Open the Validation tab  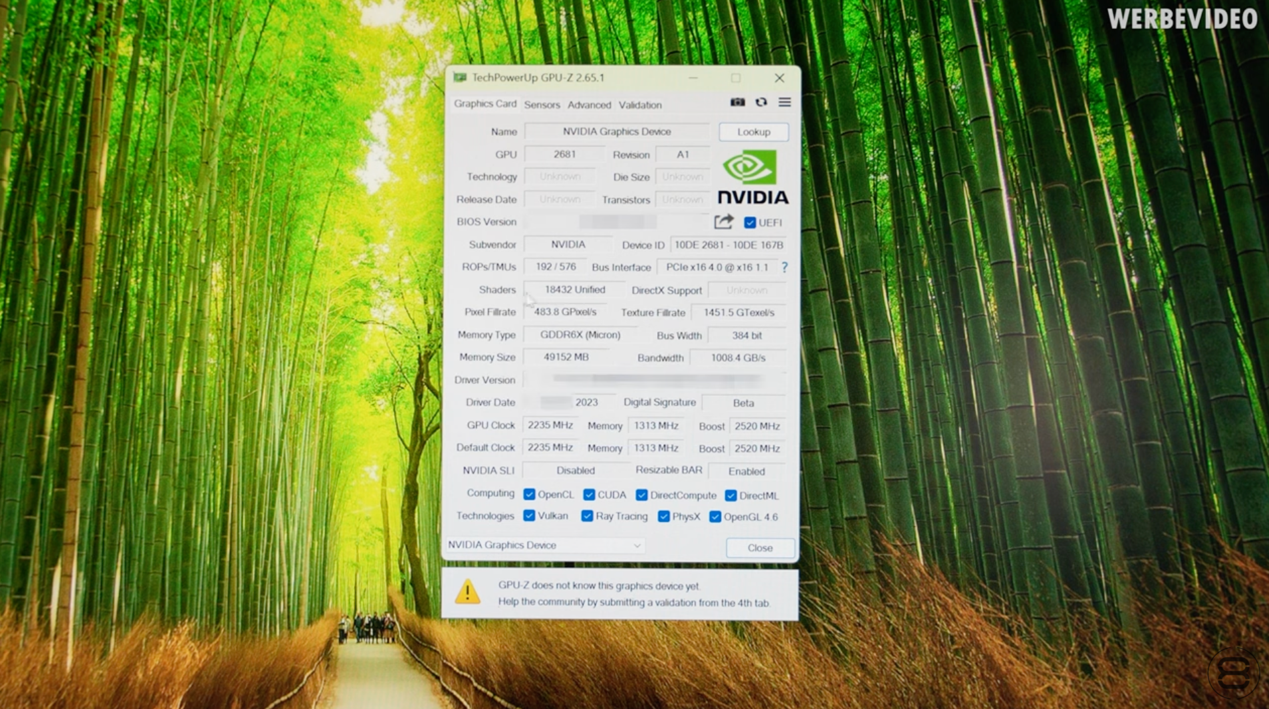pos(640,104)
